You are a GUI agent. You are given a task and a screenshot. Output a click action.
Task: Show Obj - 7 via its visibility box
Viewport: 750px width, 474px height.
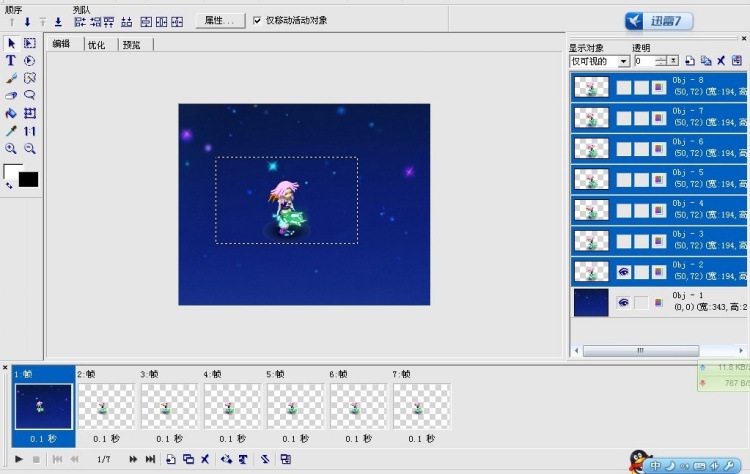[623, 118]
